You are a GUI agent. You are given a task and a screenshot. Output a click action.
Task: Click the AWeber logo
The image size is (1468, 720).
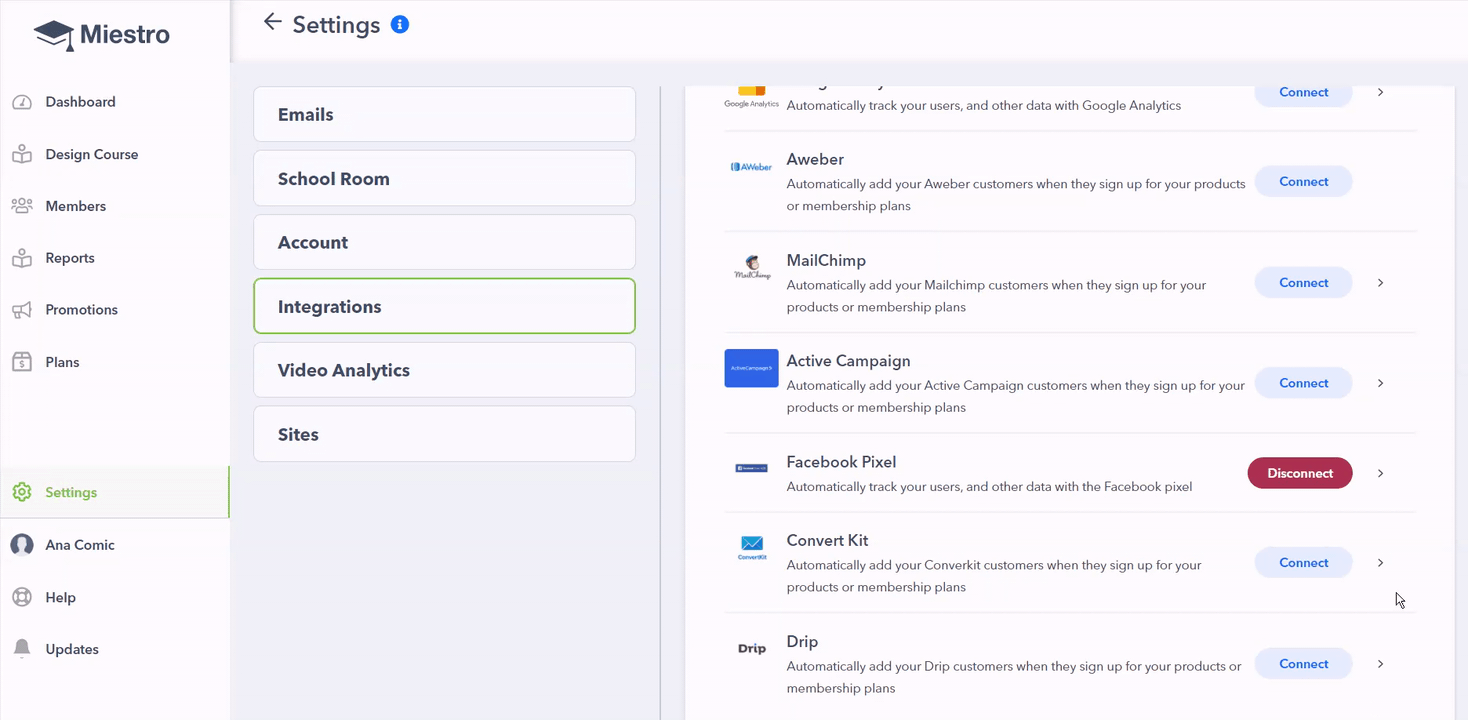pos(751,167)
